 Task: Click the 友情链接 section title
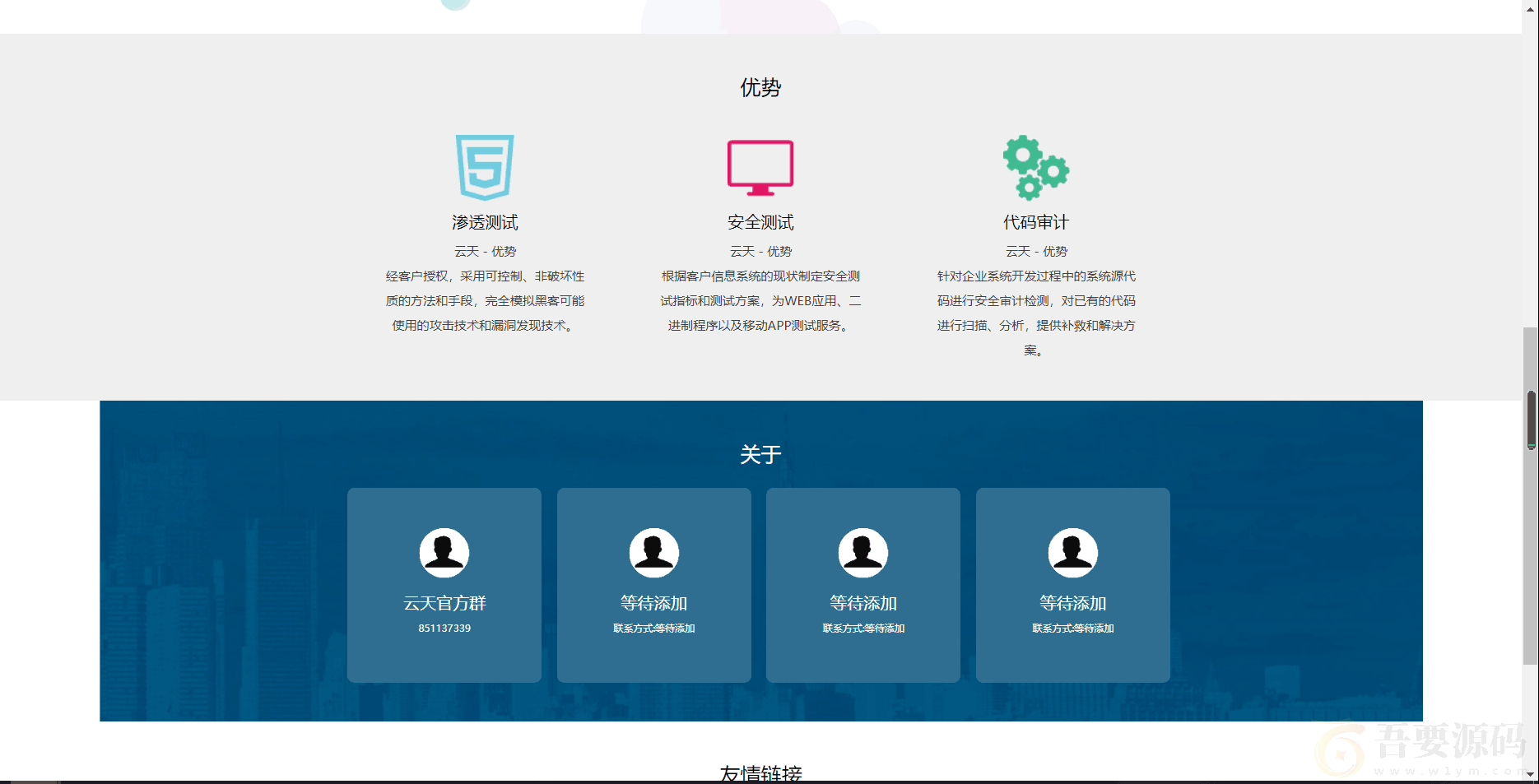[760, 773]
